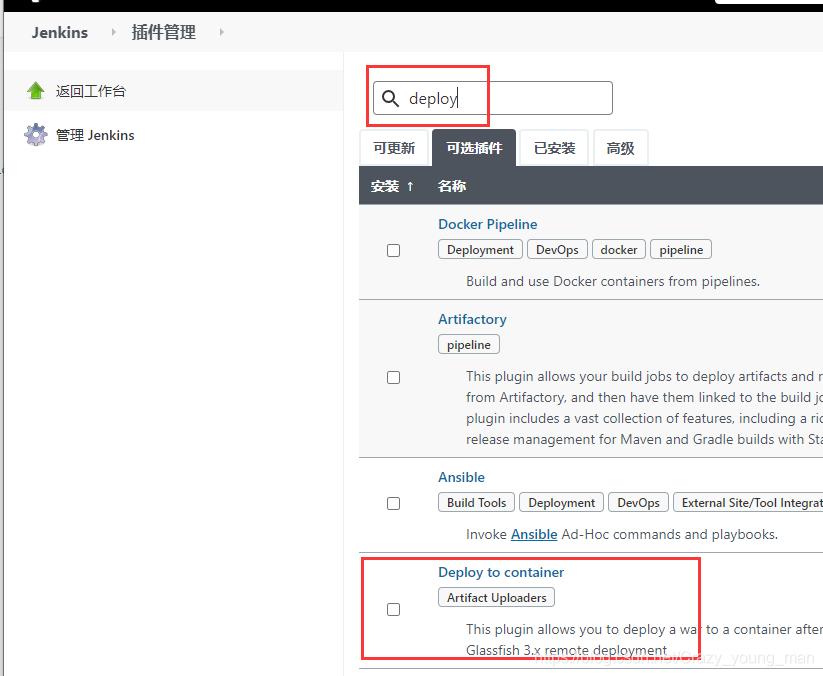Viewport: 823px width, 676px height.
Task: Click the green up-arrow return icon
Action: pyautogui.click(x=36, y=91)
